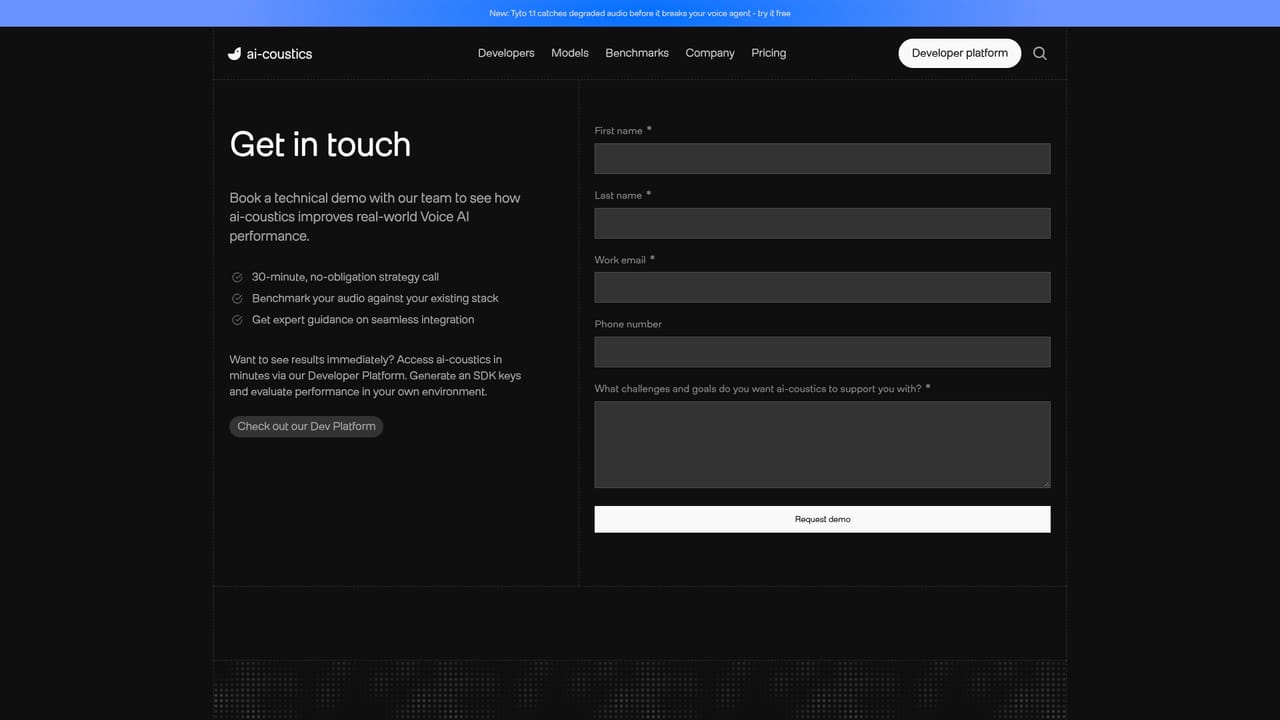Click the 'What challenges and goals' question label
Image resolution: width=1280 pixels, height=720 pixels.
pyautogui.click(x=758, y=389)
